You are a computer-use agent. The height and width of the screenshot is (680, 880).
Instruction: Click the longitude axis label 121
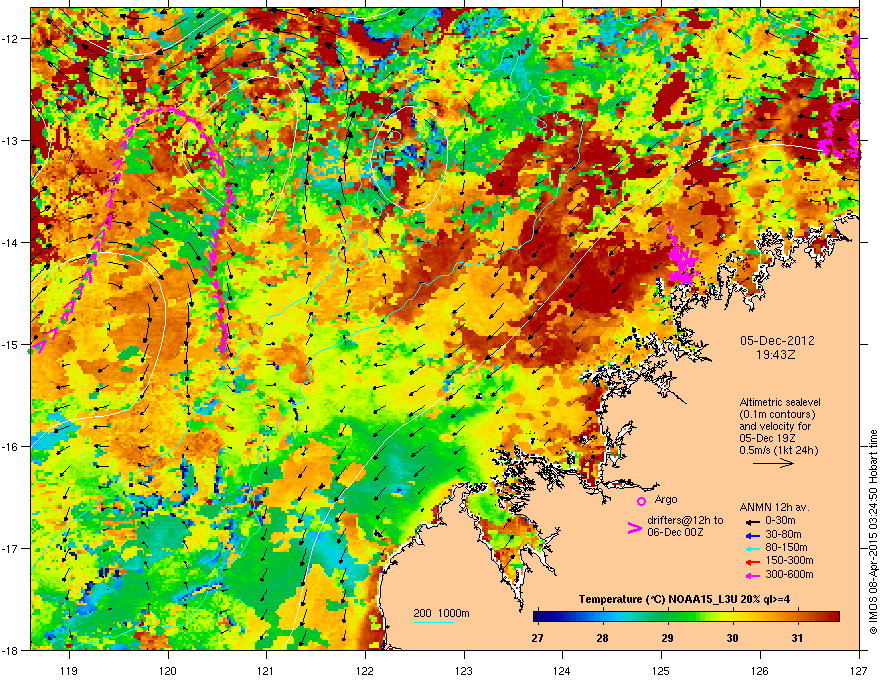[x=266, y=670]
